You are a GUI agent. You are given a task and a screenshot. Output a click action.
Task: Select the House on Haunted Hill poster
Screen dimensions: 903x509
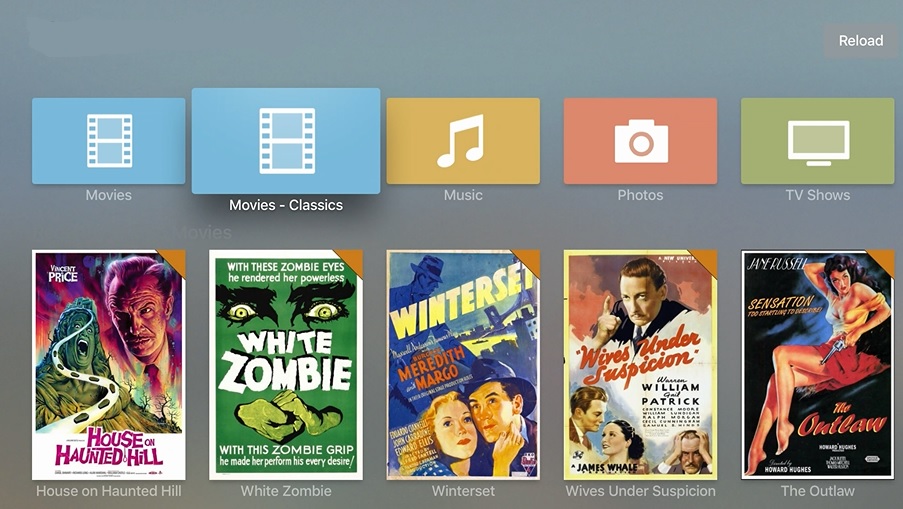point(109,365)
